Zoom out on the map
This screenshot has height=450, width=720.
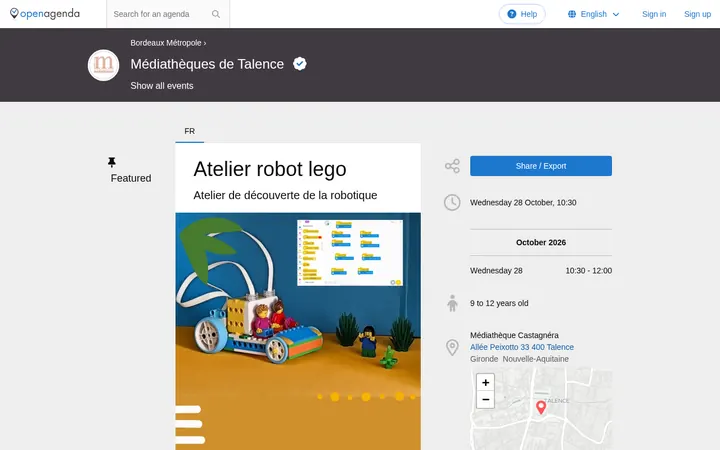[485, 399]
